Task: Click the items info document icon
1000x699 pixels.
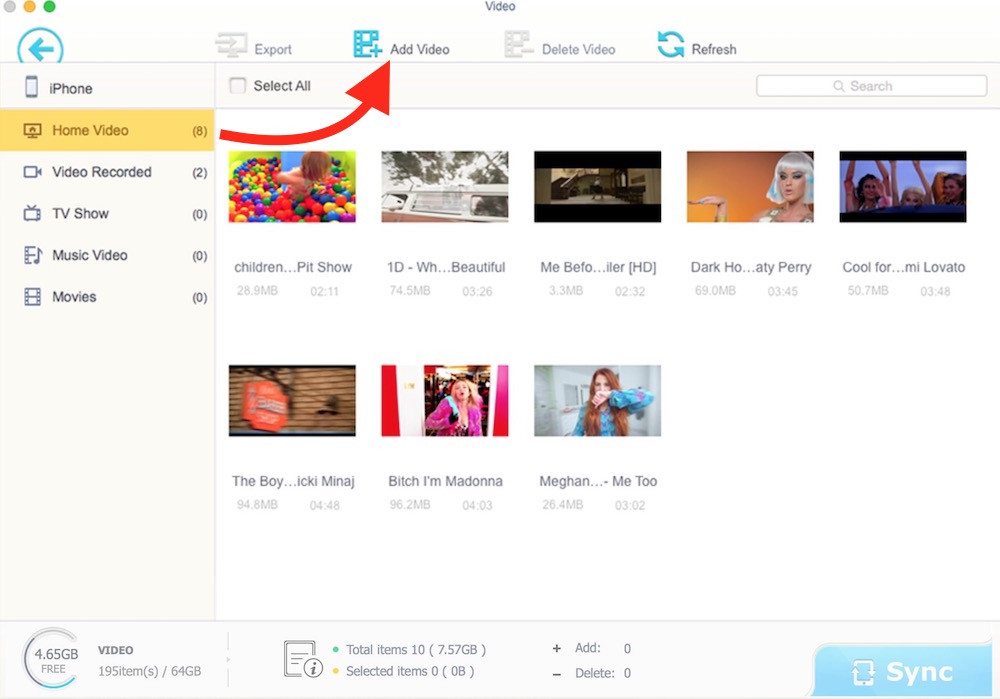Action: [x=303, y=659]
